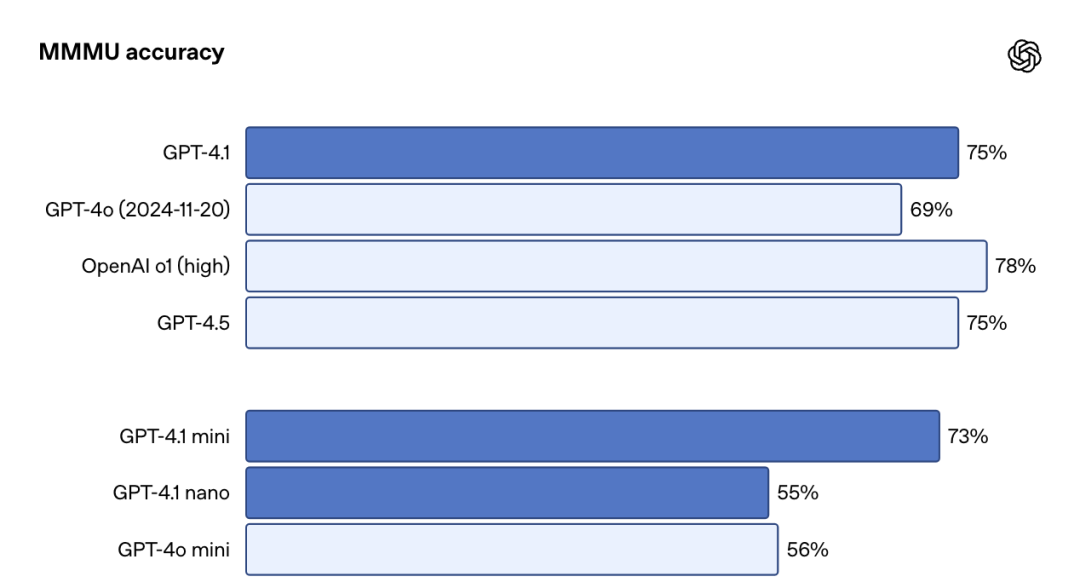
Task: Click the GPT-4.5 axis label
Action: [x=194, y=323]
